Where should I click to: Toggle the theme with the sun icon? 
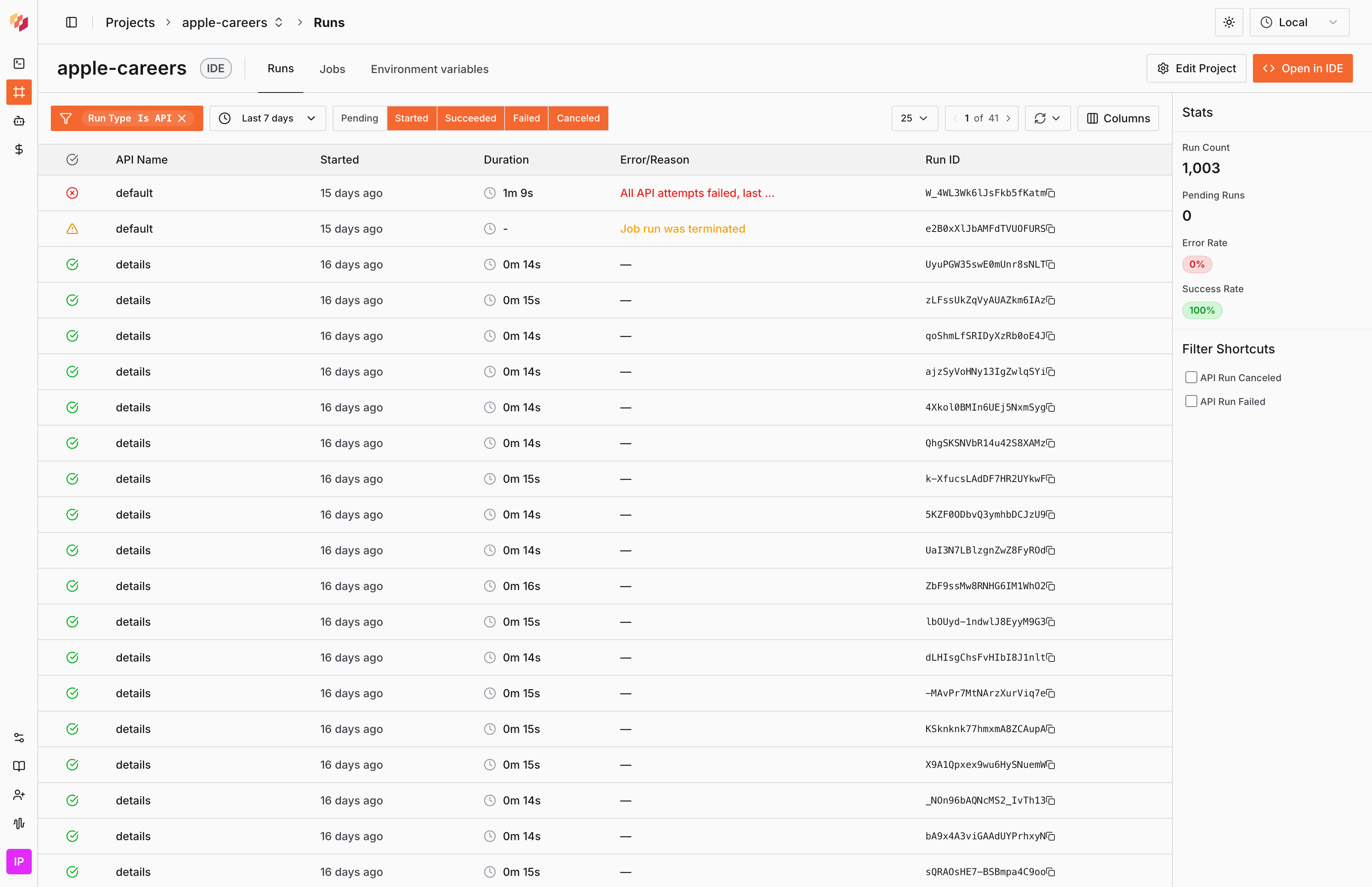point(1229,22)
